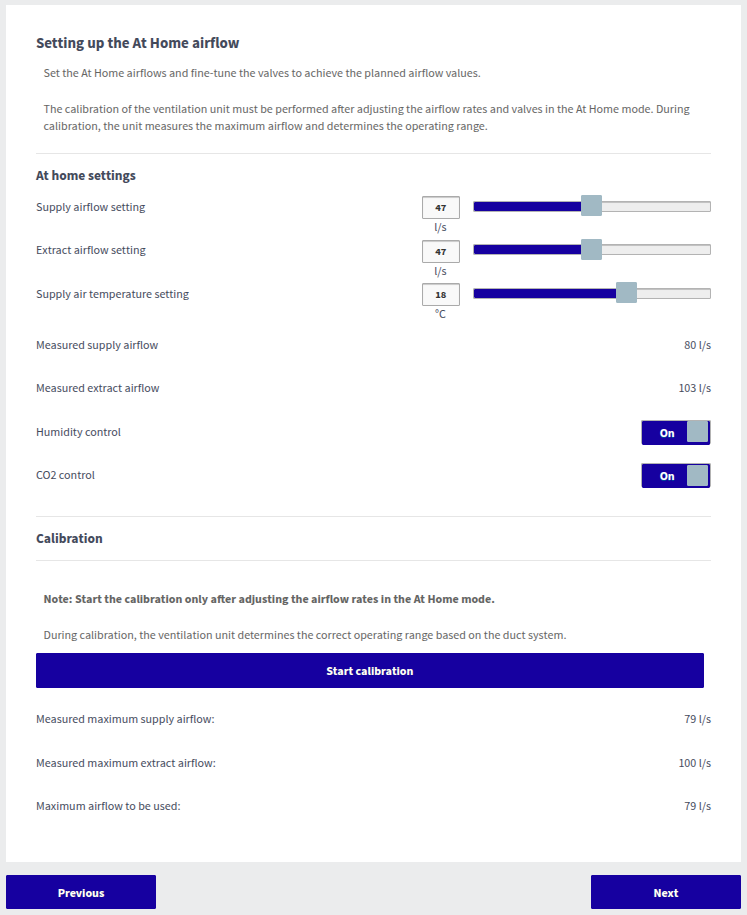The image size is (747, 915).
Task: Turn off the Humidity control switch
Action: tap(675, 433)
